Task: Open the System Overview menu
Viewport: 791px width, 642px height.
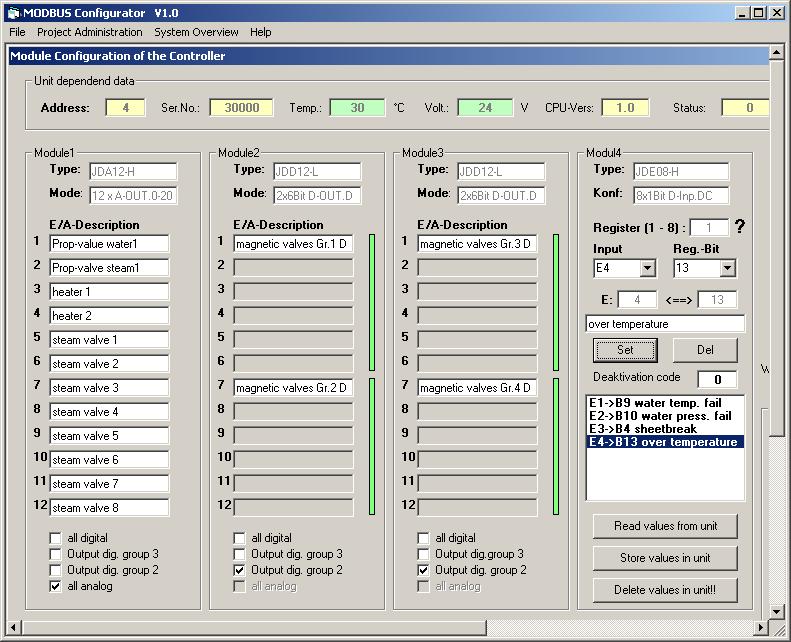Action: pyautogui.click(x=196, y=32)
